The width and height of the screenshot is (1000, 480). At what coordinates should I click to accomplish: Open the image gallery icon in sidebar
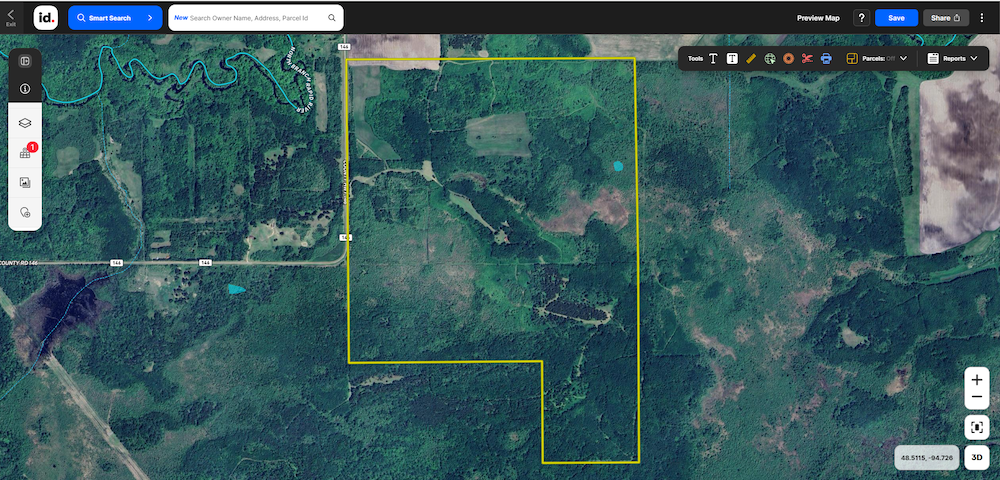click(25, 182)
